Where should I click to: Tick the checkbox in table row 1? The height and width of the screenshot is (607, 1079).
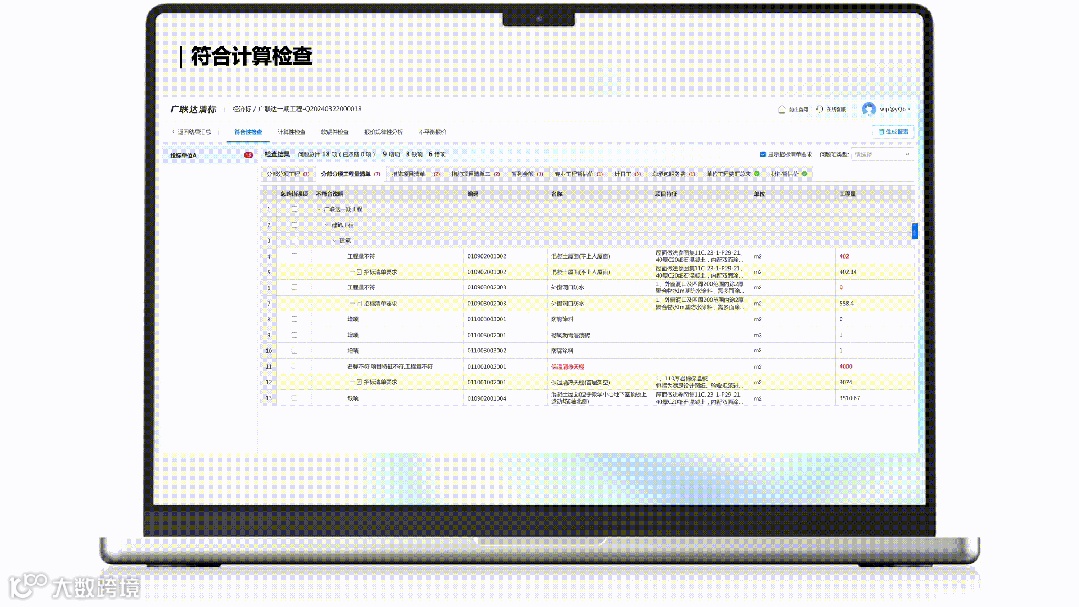pos(295,209)
